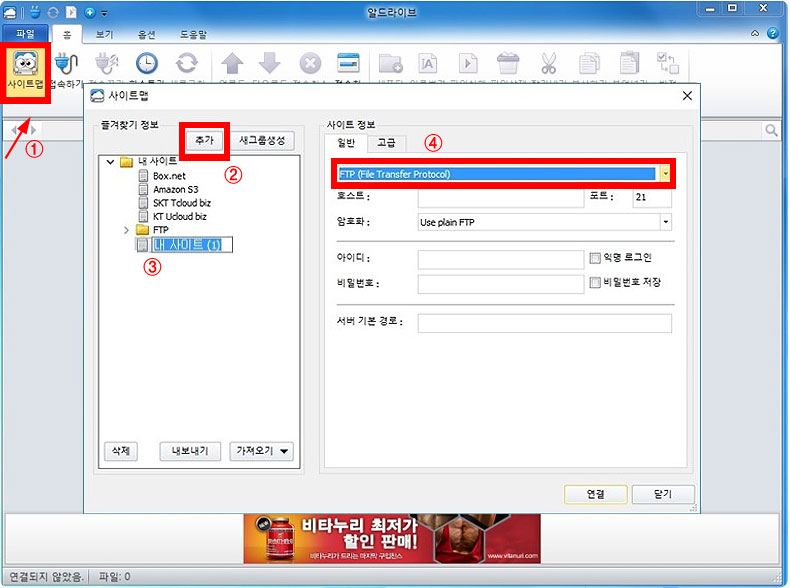The width and height of the screenshot is (790, 588).
Task: Close the 사이트맵 dialog with X
Action: pyautogui.click(x=687, y=96)
